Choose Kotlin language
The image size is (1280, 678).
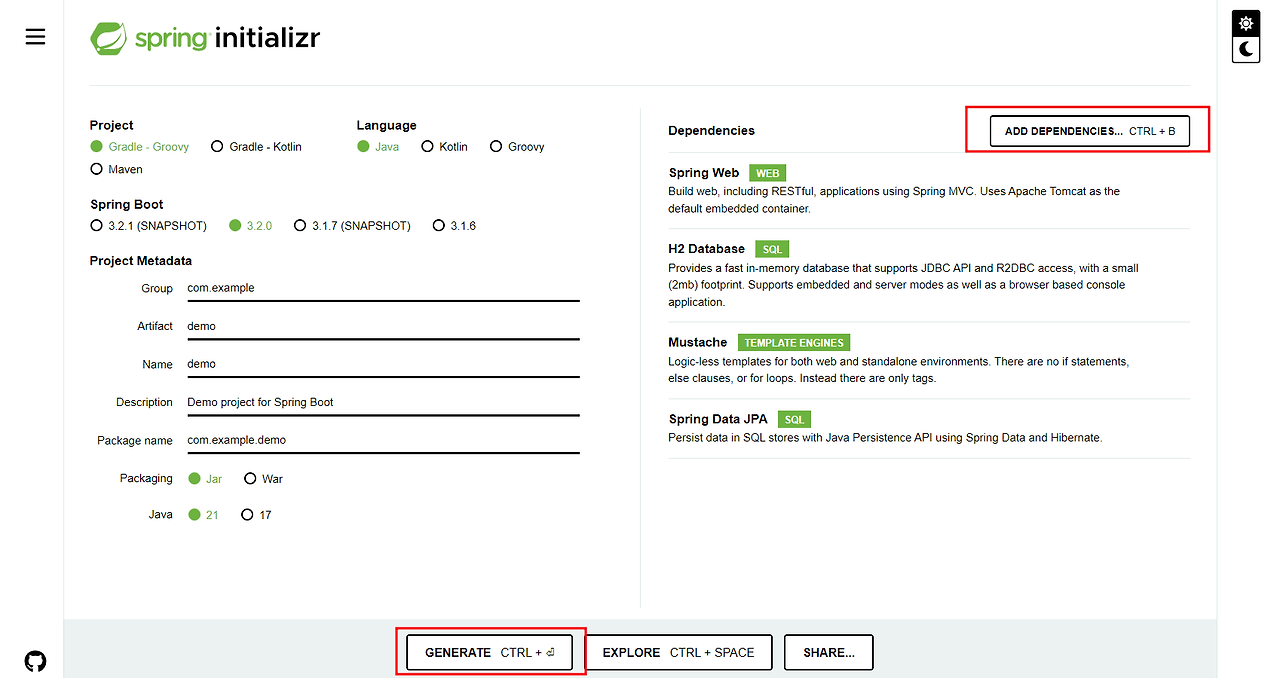pos(445,147)
